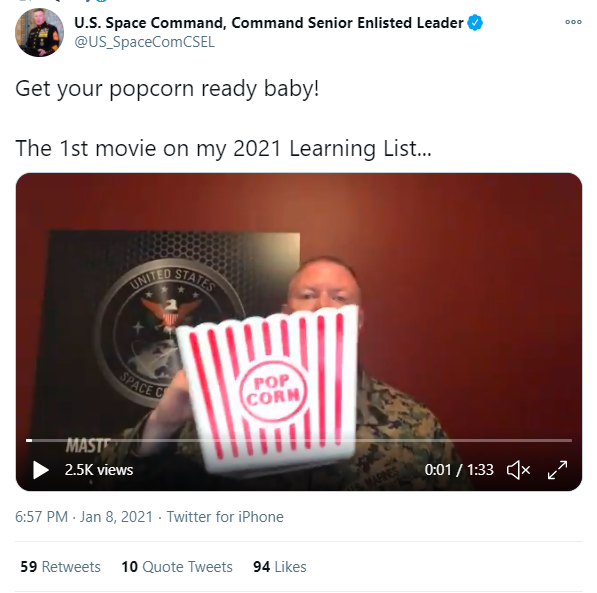Play the popcorn video
The height and width of the screenshot is (593, 597).
[41, 470]
